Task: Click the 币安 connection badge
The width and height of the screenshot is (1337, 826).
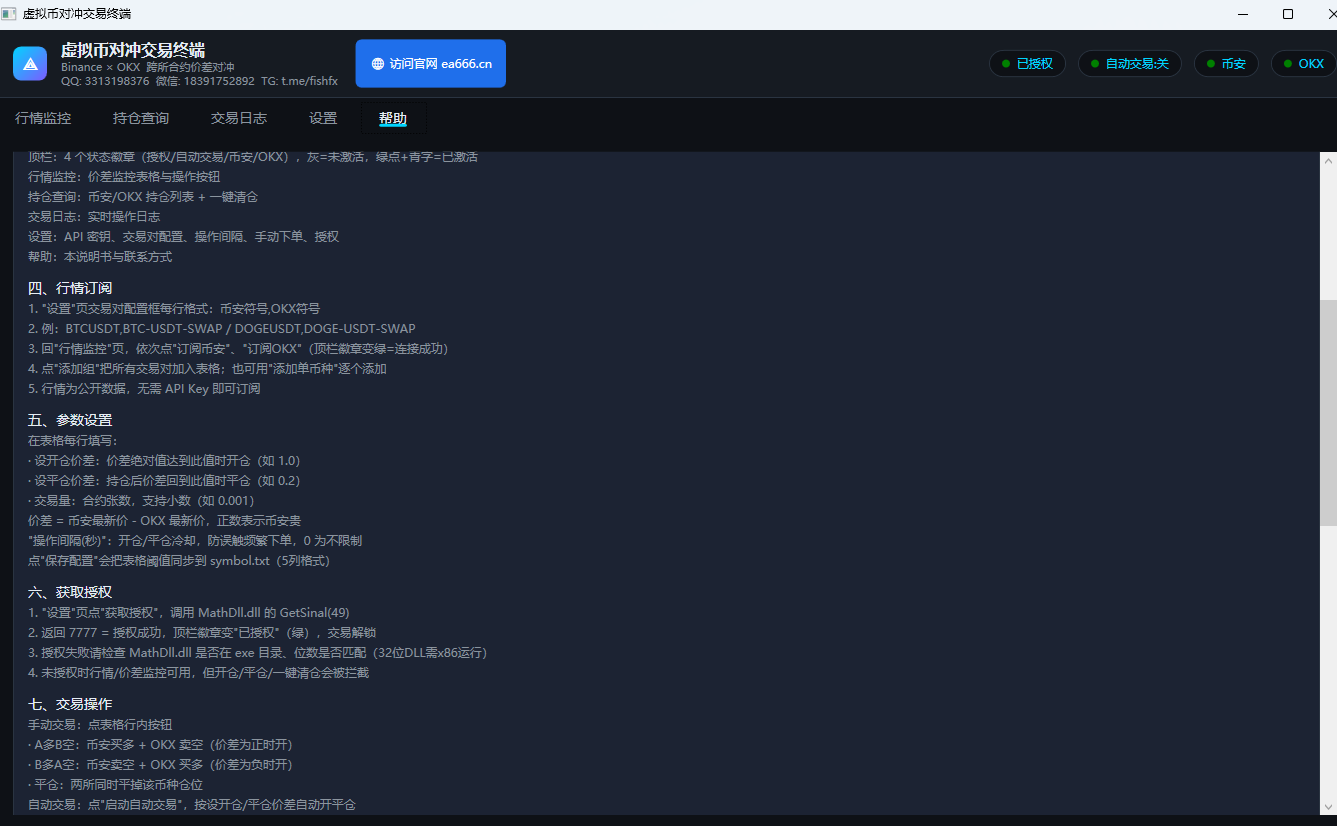Action: click(1225, 64)
